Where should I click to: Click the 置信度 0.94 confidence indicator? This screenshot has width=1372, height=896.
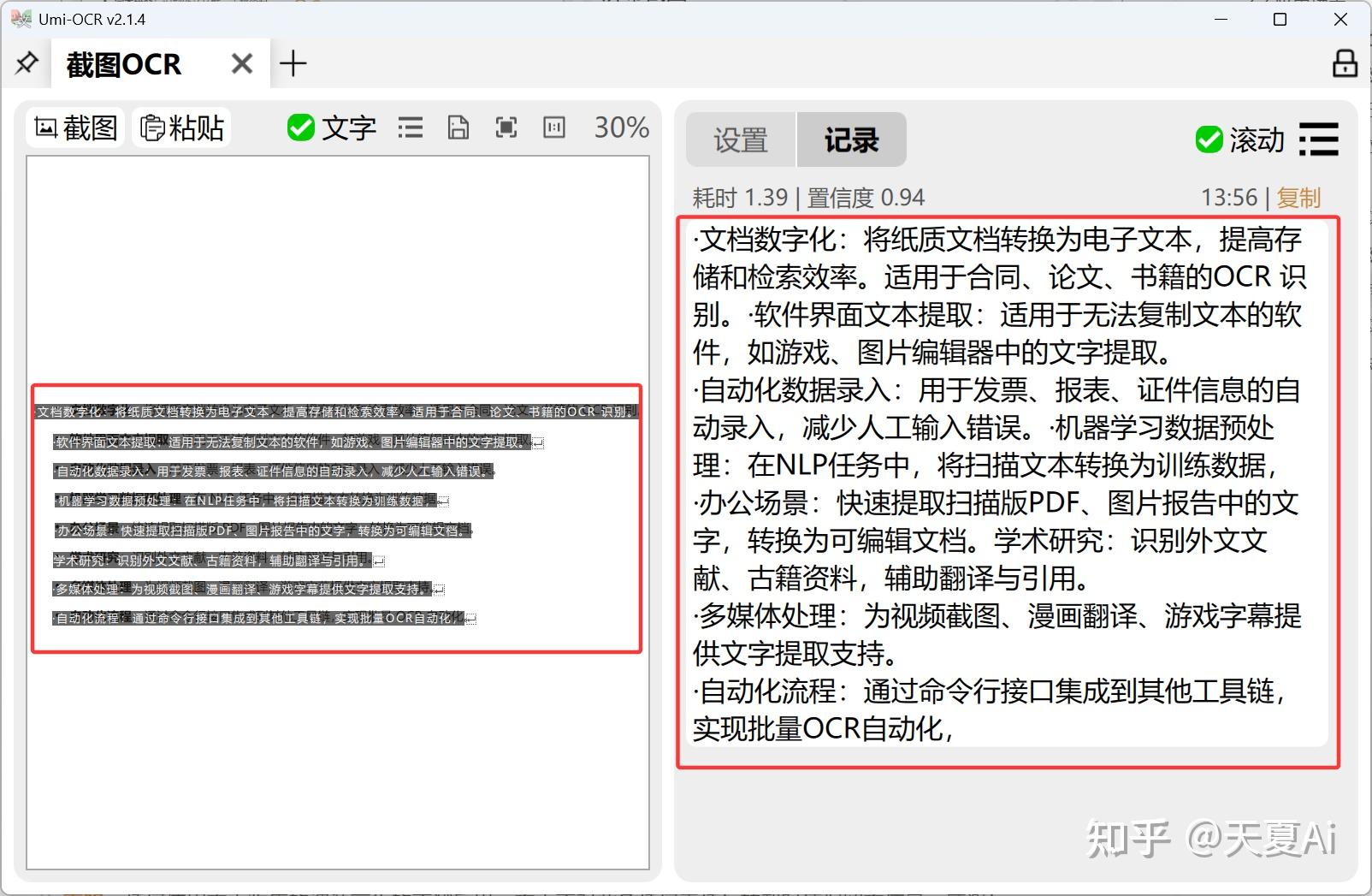tap(863, 197)
